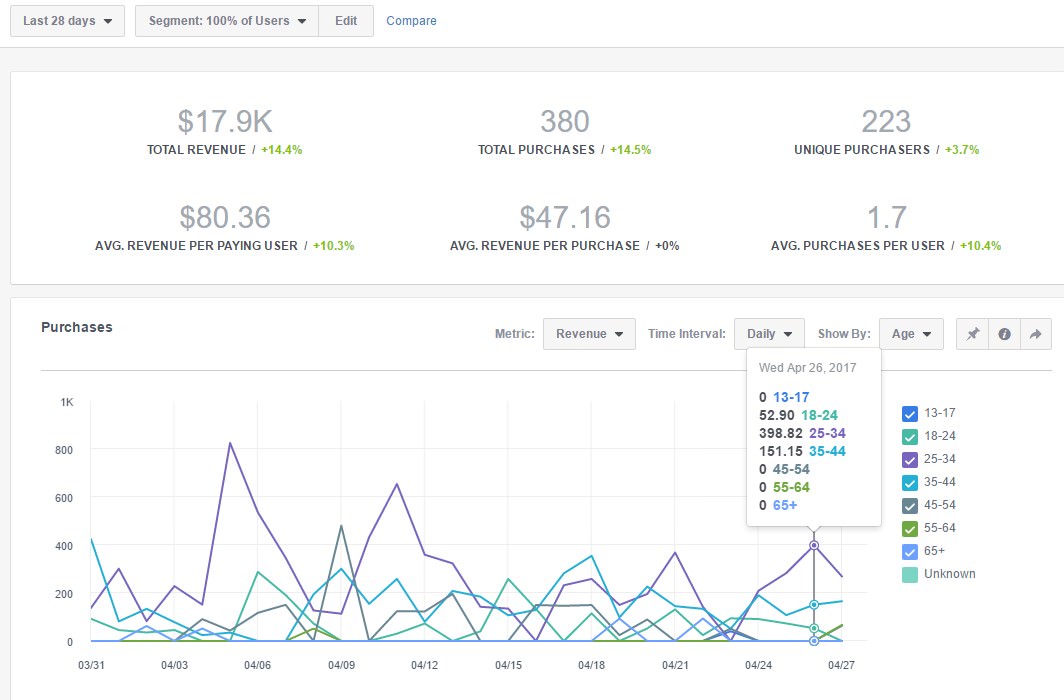Screen dimensions: 1064x700
Task: Click the 25-34 data point on Apr 26
Action: tap(814, 545)
